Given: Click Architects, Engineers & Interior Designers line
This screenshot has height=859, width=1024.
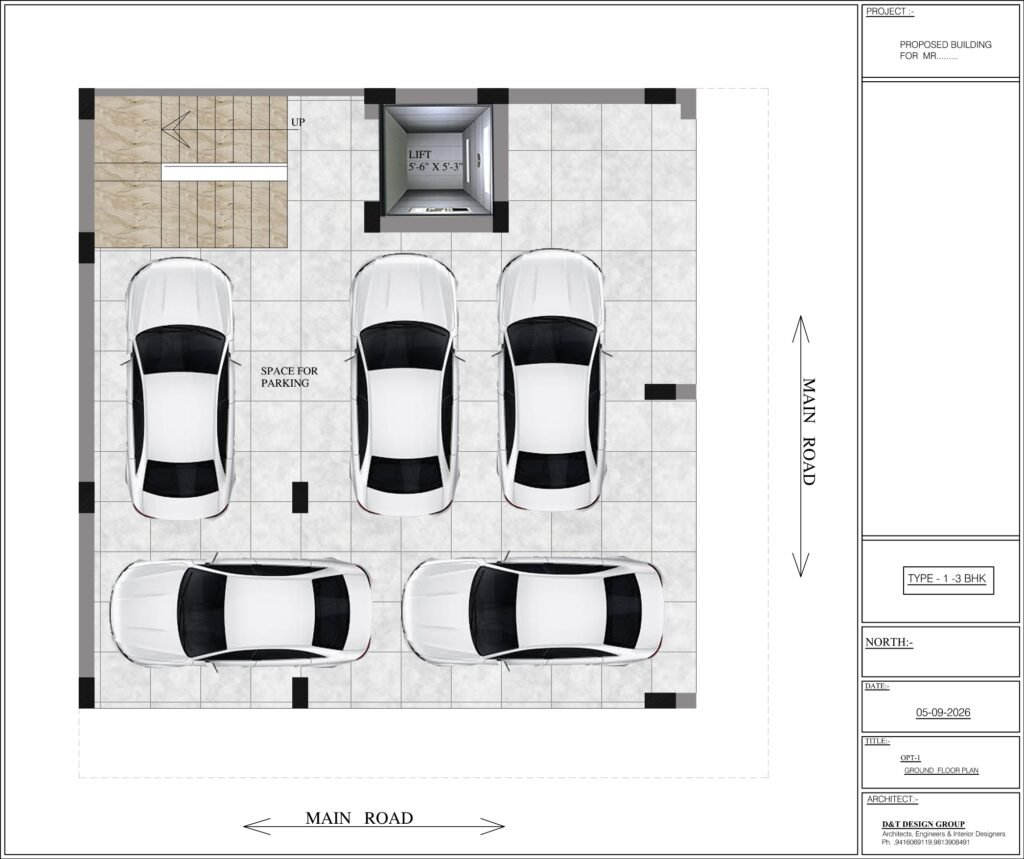Looking at the screenshot, I should [x=944, y=834].
